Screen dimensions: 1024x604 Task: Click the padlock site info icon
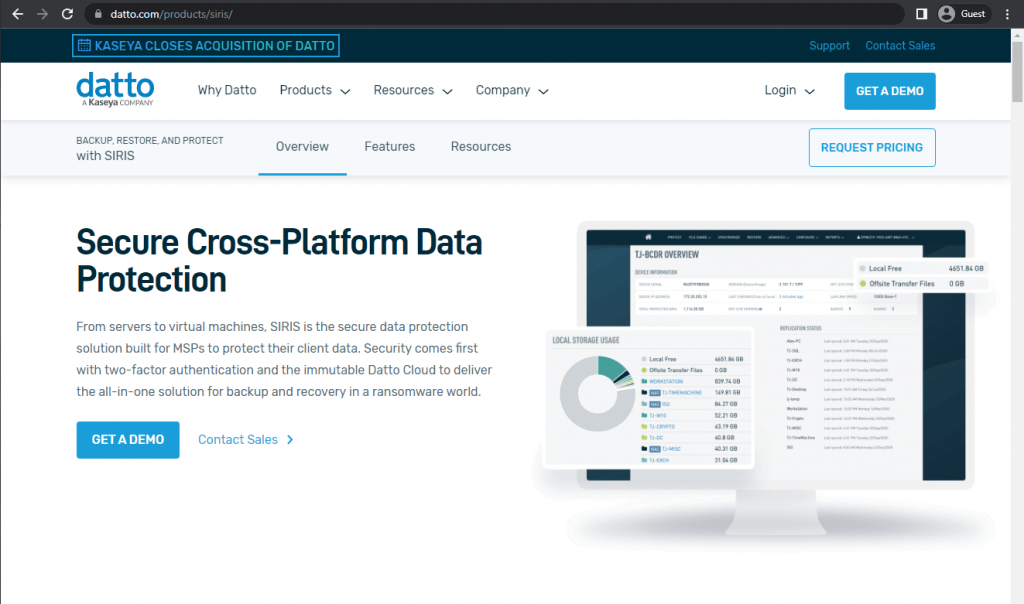pos(98,14)
